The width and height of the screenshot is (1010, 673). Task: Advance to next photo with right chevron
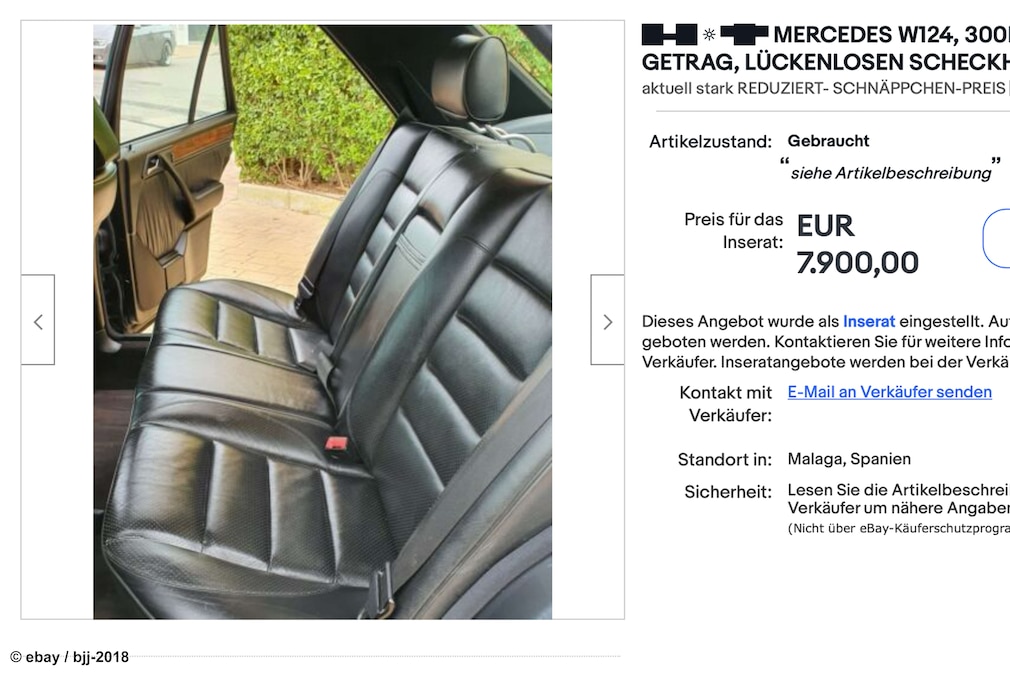(607, 320)
